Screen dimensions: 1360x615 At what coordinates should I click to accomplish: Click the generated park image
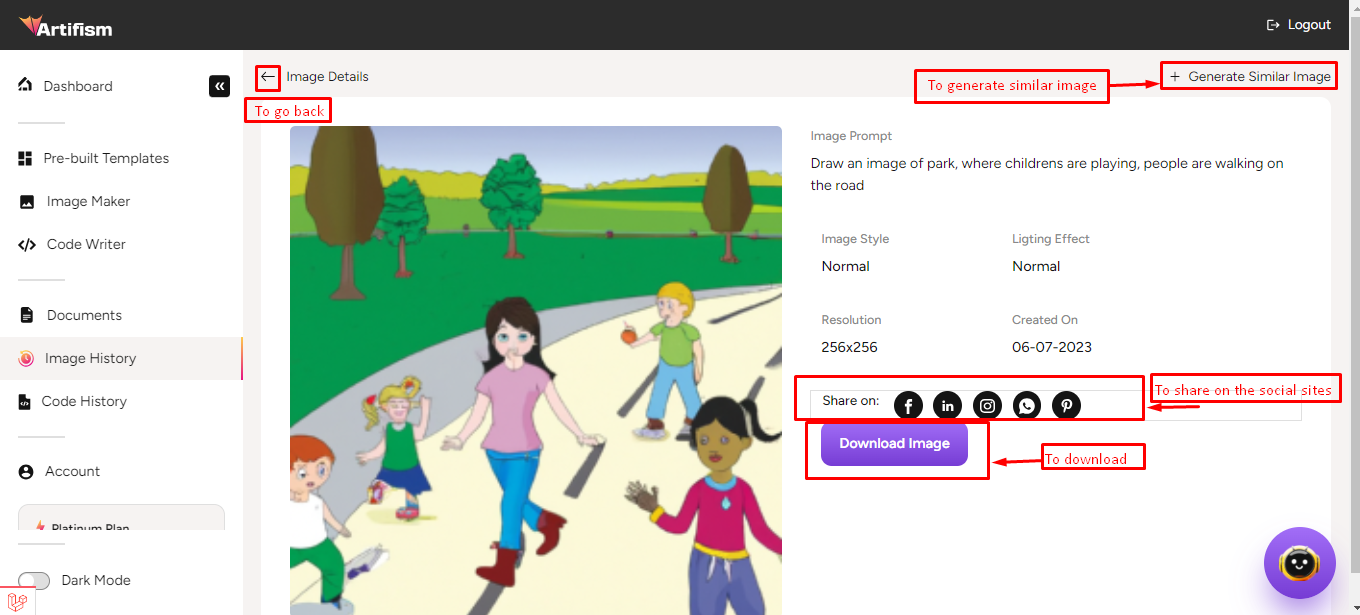pyautogui.click(x=535, y=370)
